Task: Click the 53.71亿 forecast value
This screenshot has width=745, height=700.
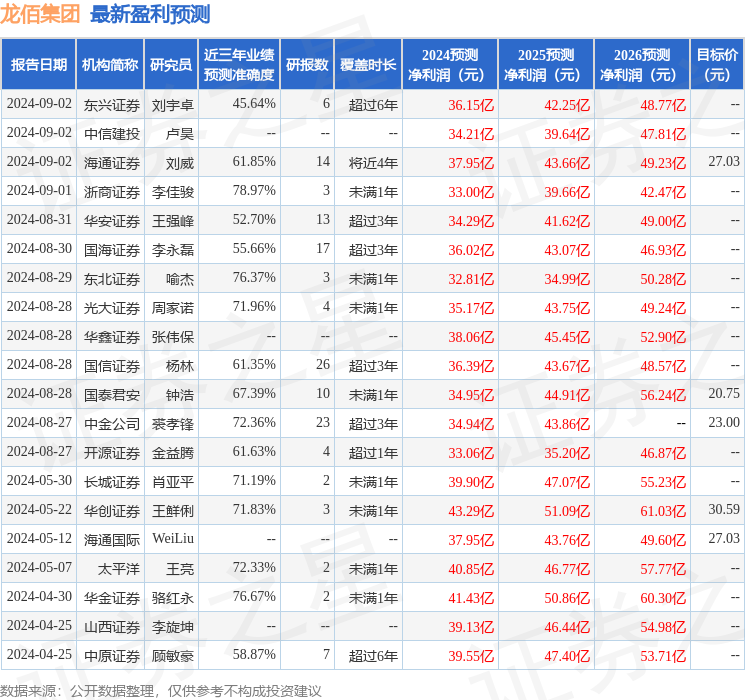Action: click(x=663, y=656)
